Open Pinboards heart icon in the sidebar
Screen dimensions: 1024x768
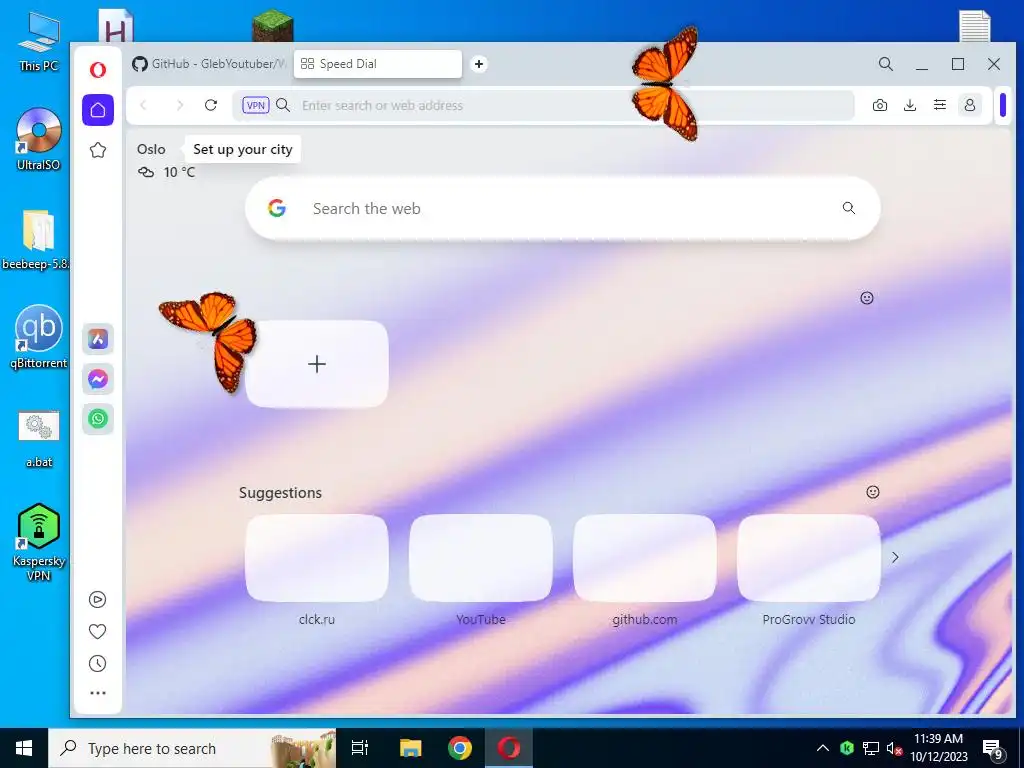click(97, 632)
